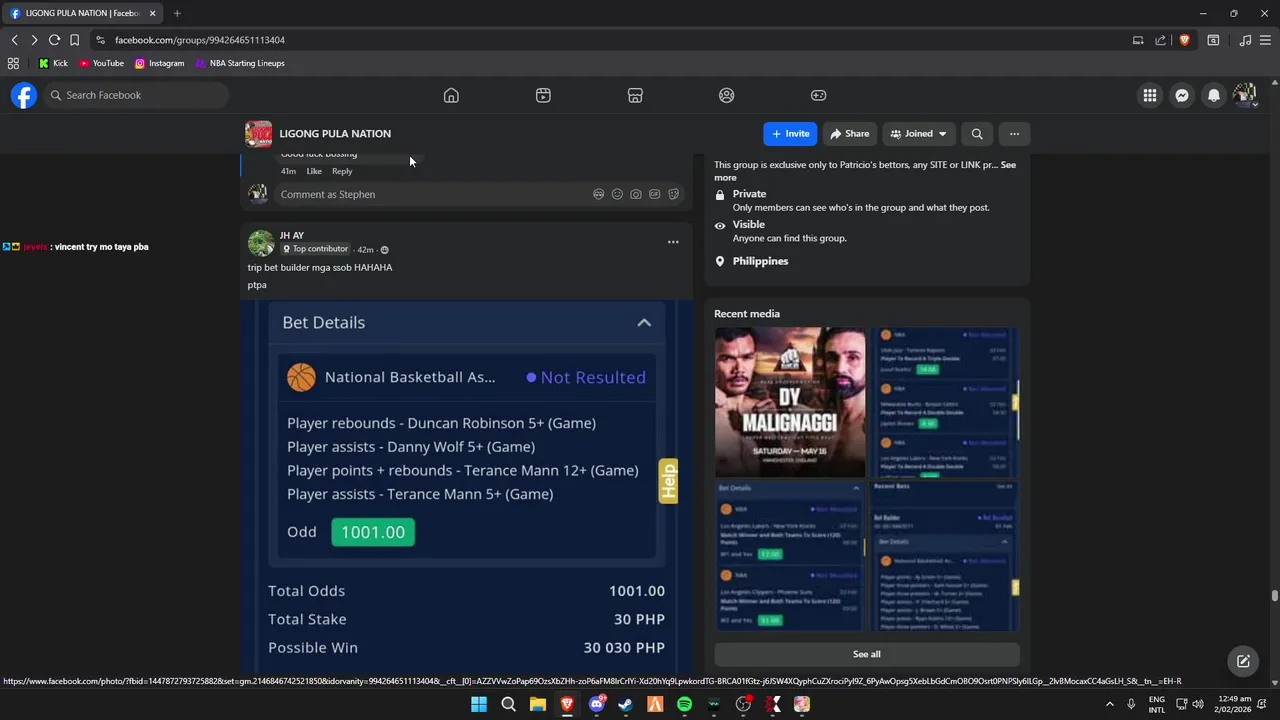Insert GIF in comment box
The height and width of the screenshot is (720, 1280).
[x=654, y=194]
